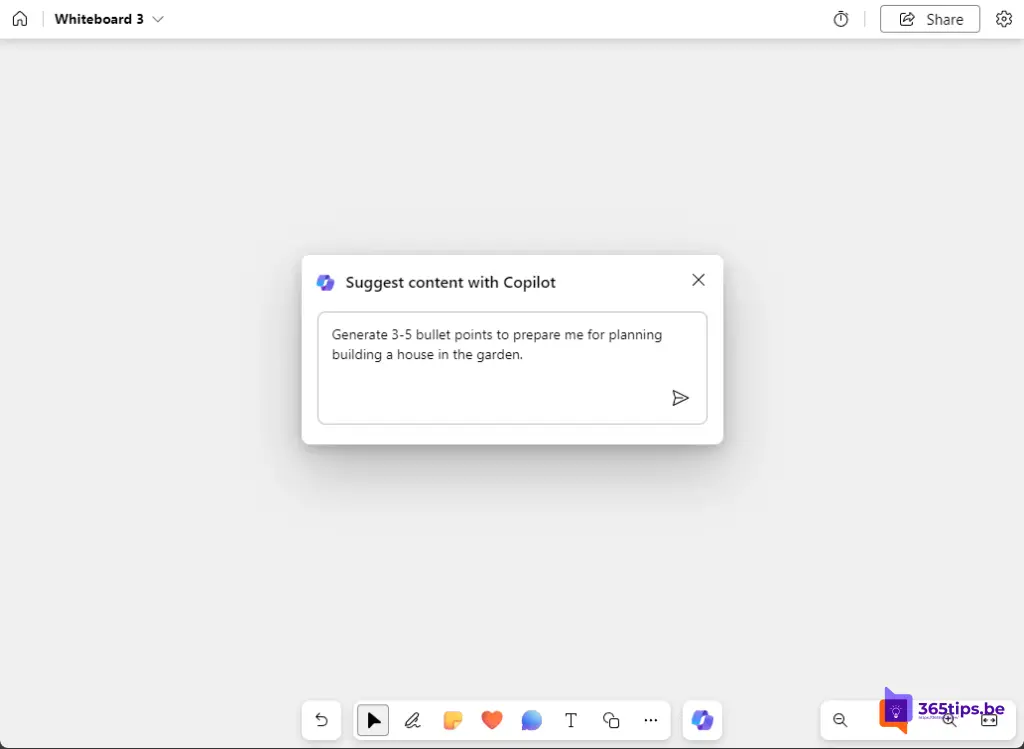Viewport: 1024px width, 749px height.
Task: Add a sticky note from toolbar
Action: tap(452, 720)
